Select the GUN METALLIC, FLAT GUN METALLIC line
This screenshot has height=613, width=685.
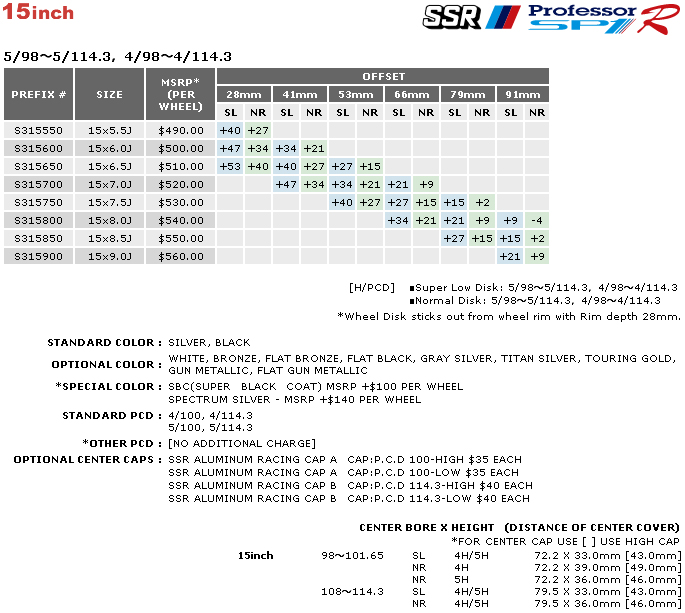pos(268,371)
